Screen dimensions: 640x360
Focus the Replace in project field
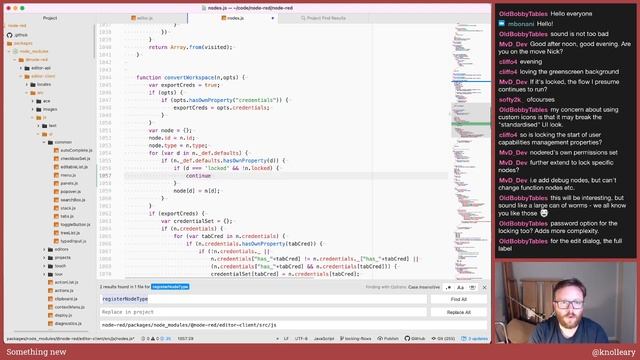coord(263,312)
